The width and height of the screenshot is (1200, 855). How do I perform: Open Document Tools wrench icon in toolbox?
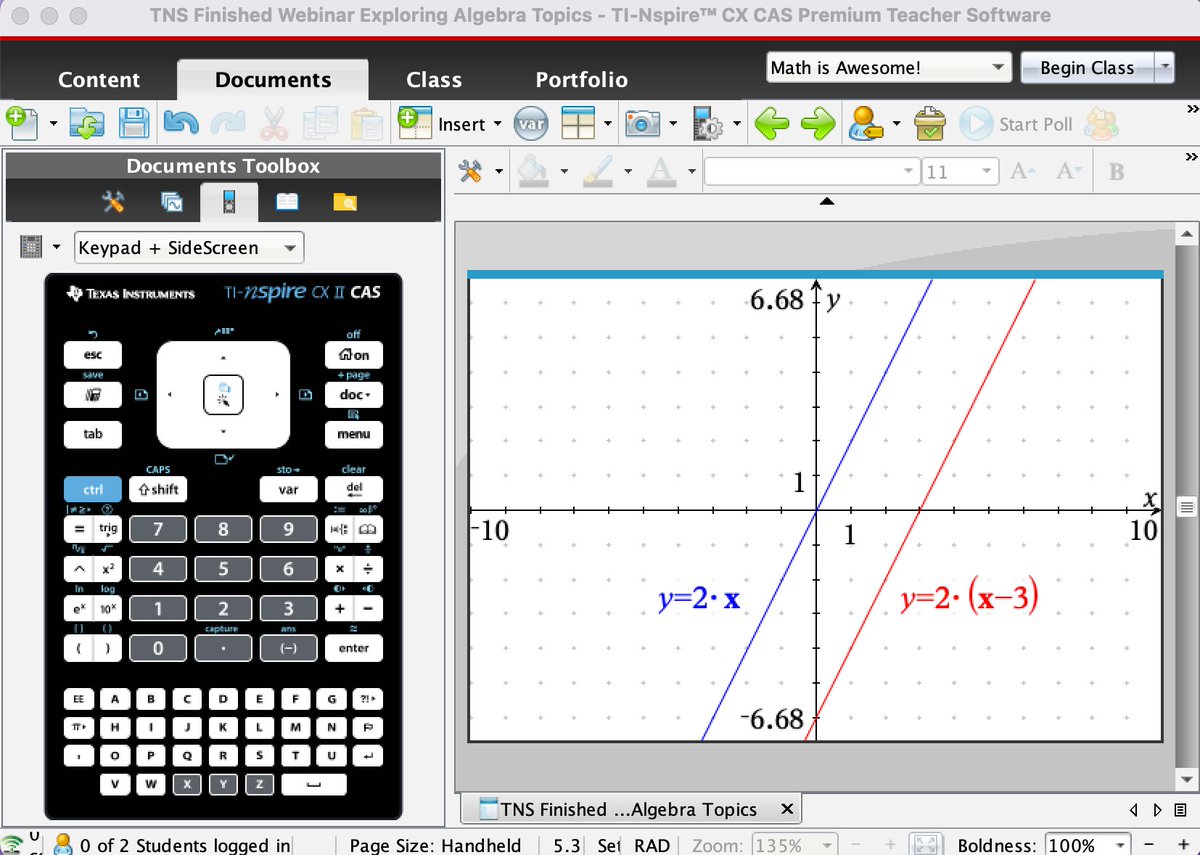113,202
